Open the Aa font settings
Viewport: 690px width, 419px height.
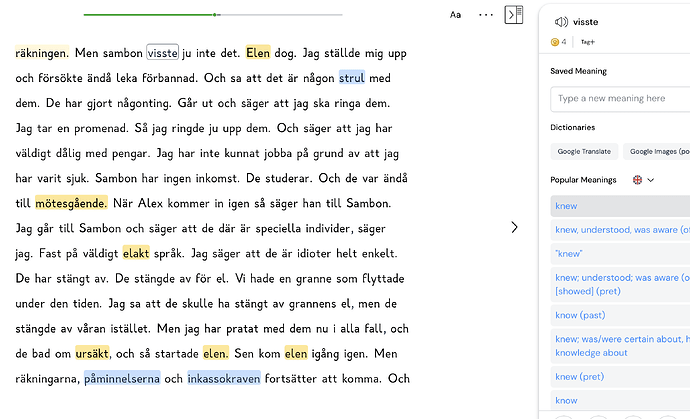(x=455, y=15)
